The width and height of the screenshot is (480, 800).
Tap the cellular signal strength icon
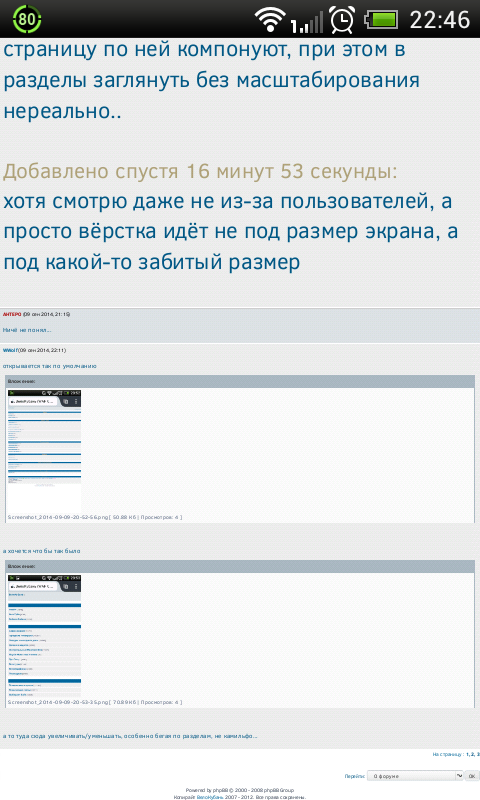tap(307, 22)
